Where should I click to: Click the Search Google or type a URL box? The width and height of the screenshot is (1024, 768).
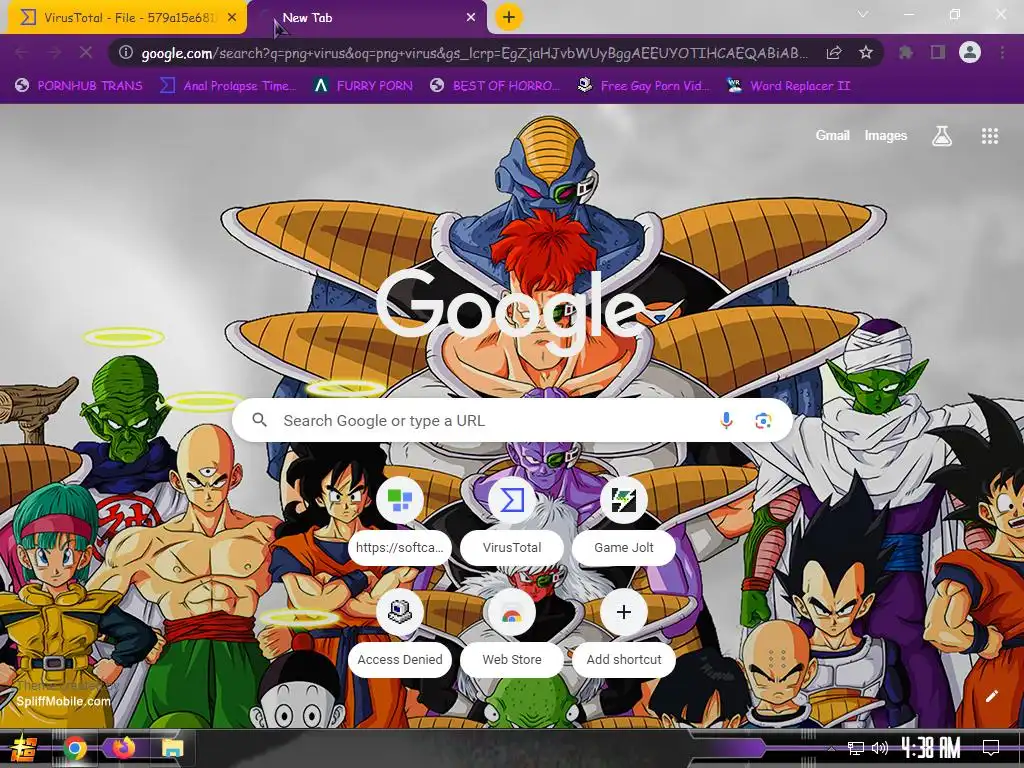click(513, 421)
